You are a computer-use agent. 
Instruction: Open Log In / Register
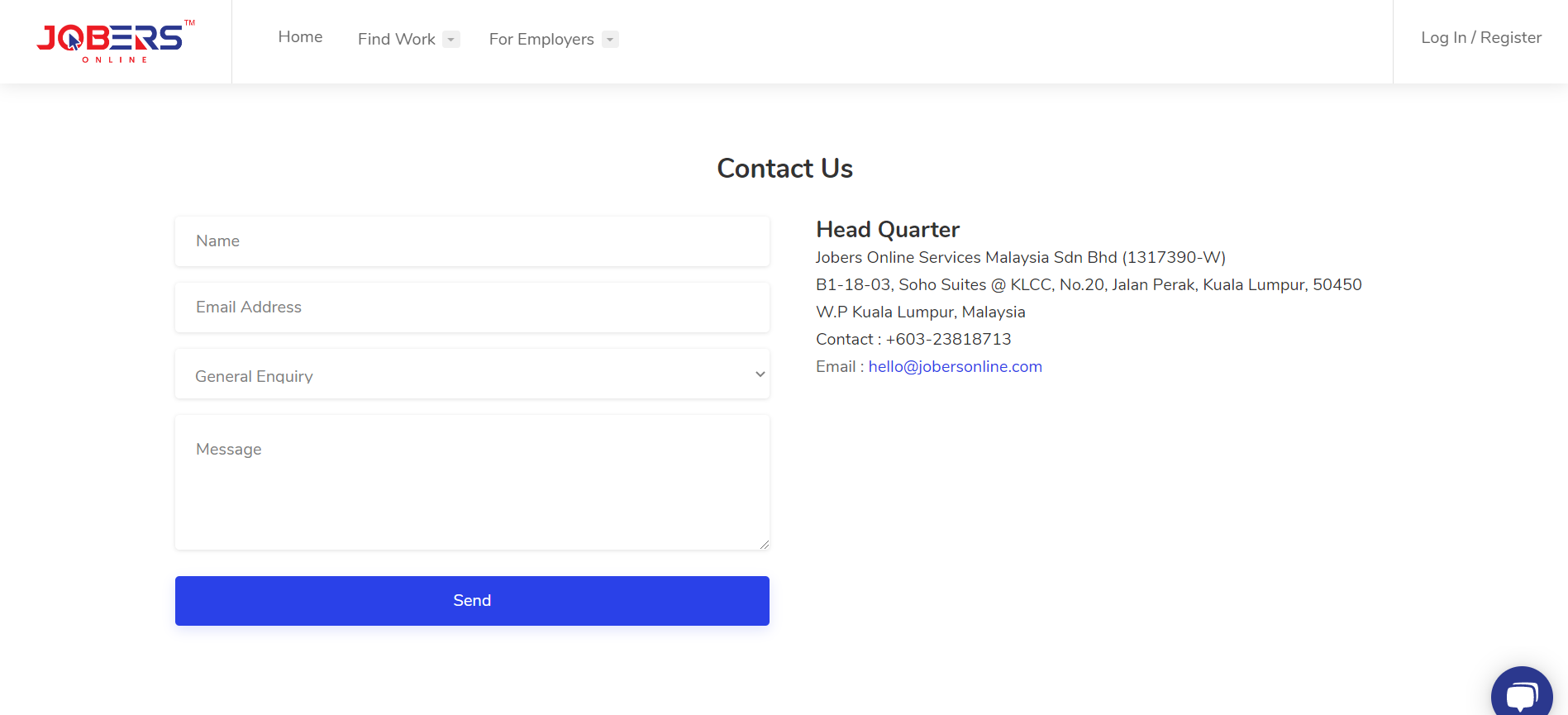pyautogui.click(x=1480, y=38)
